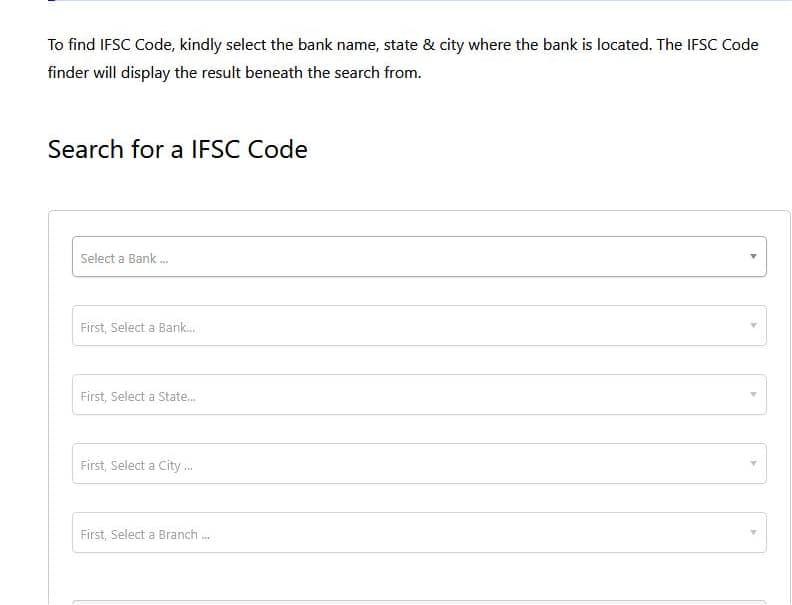Click the arrow on the Select a Bank field
Image resolution: width=792 pixels, height=605 pixels.
click(x=753, y=257)
